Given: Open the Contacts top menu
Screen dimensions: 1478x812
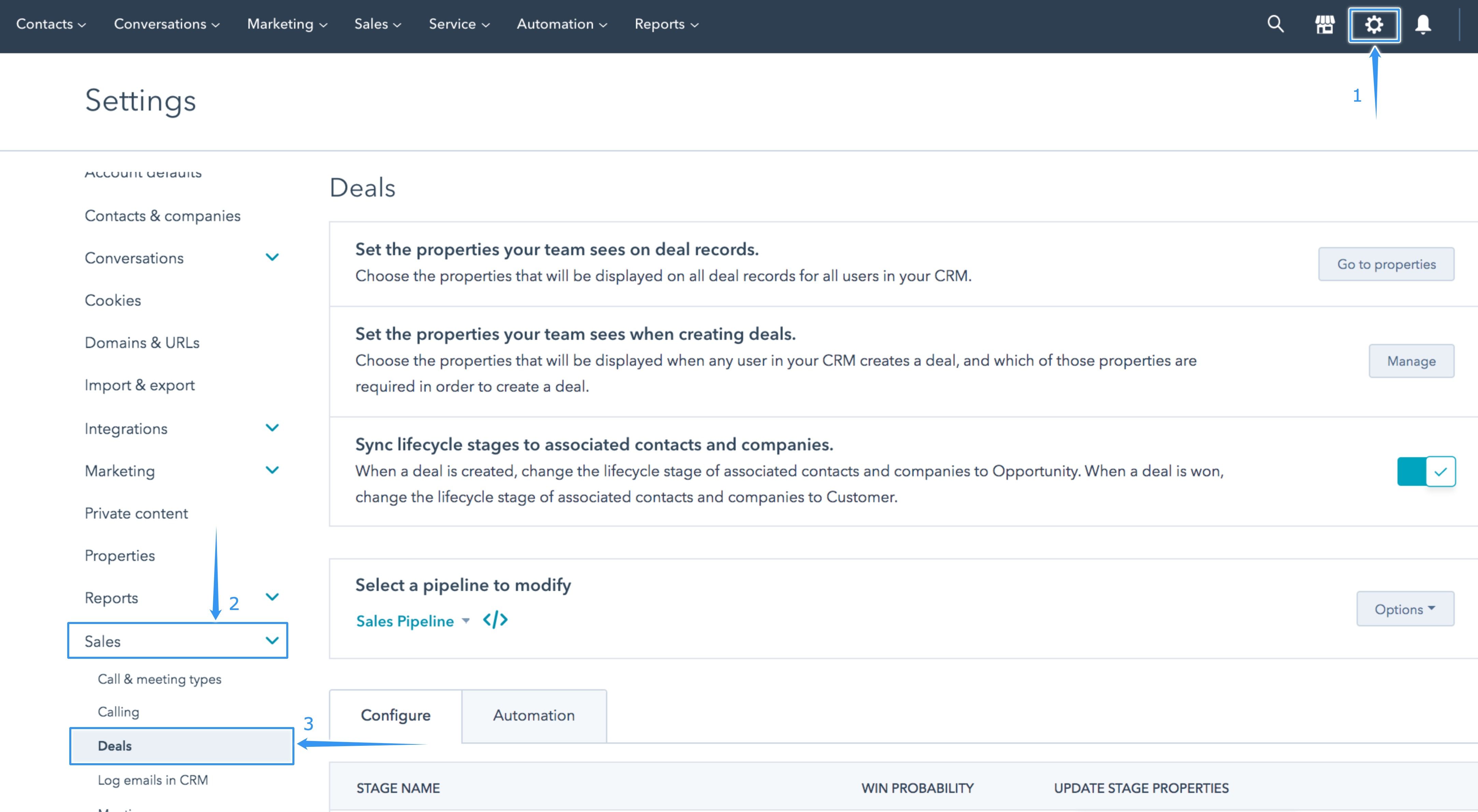Looking at the screenshot, I should pos(51,24).
